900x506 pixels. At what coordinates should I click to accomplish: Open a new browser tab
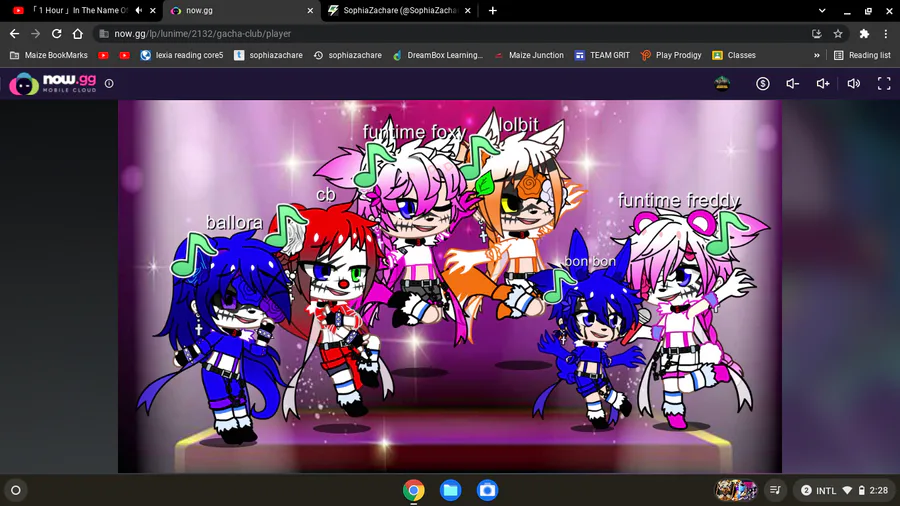pos(492,10)
